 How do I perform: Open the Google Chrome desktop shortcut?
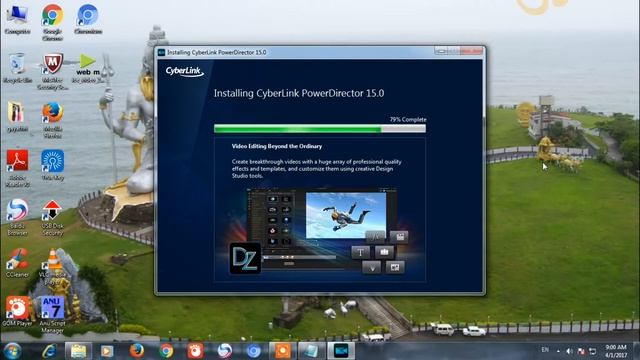52,22
